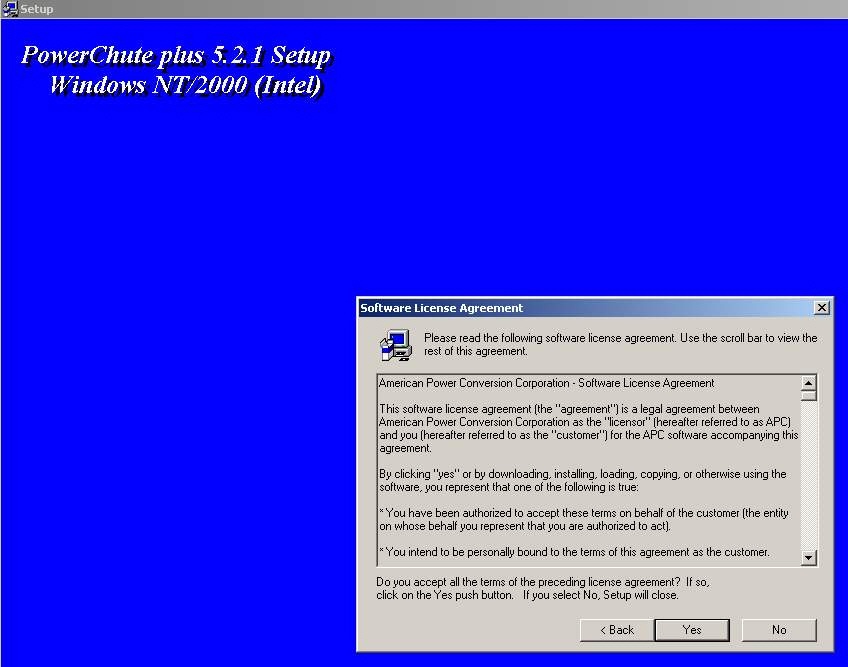The image size is (848, 667).
Task: Click the paragraph starting "By clicking "yes" or by downloading"
Action: 582,480
